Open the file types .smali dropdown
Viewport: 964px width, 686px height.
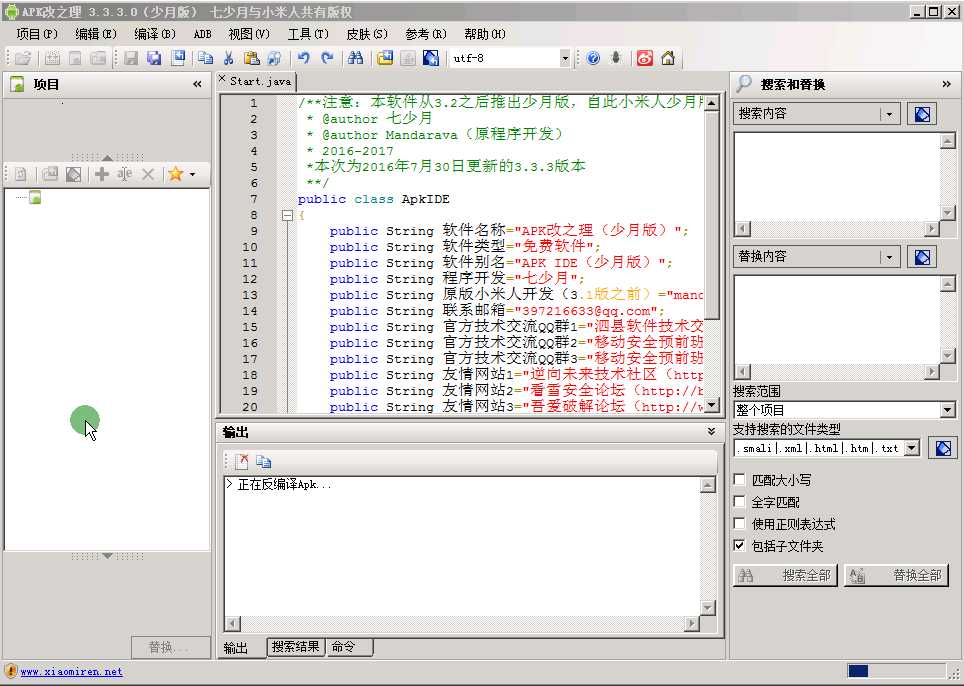coord(912,448)
